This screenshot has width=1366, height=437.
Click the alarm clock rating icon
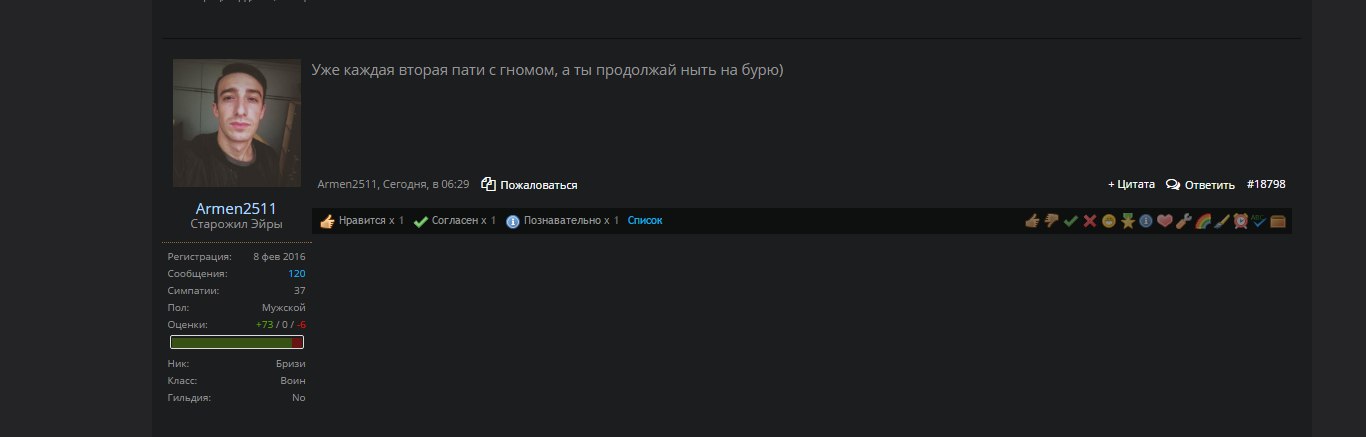click(1240, 221)
